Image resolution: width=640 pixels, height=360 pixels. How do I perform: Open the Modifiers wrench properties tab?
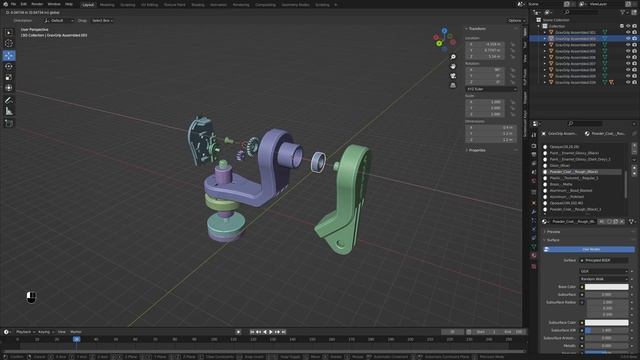(x=534, y=211)
